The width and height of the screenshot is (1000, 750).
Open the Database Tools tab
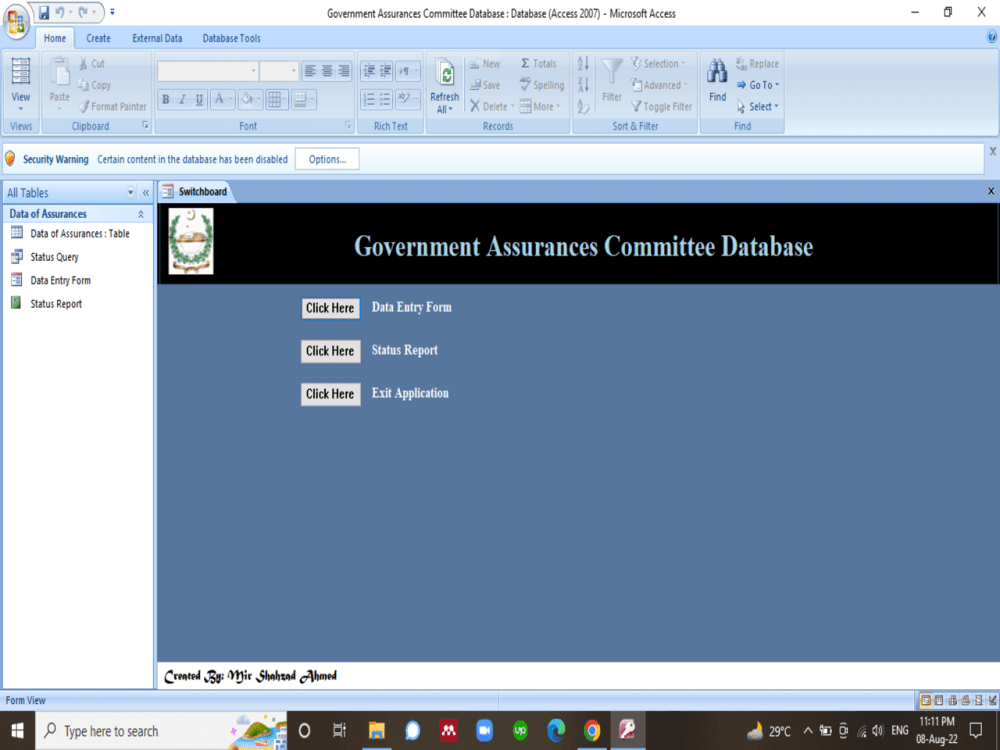tap(231, 38)
